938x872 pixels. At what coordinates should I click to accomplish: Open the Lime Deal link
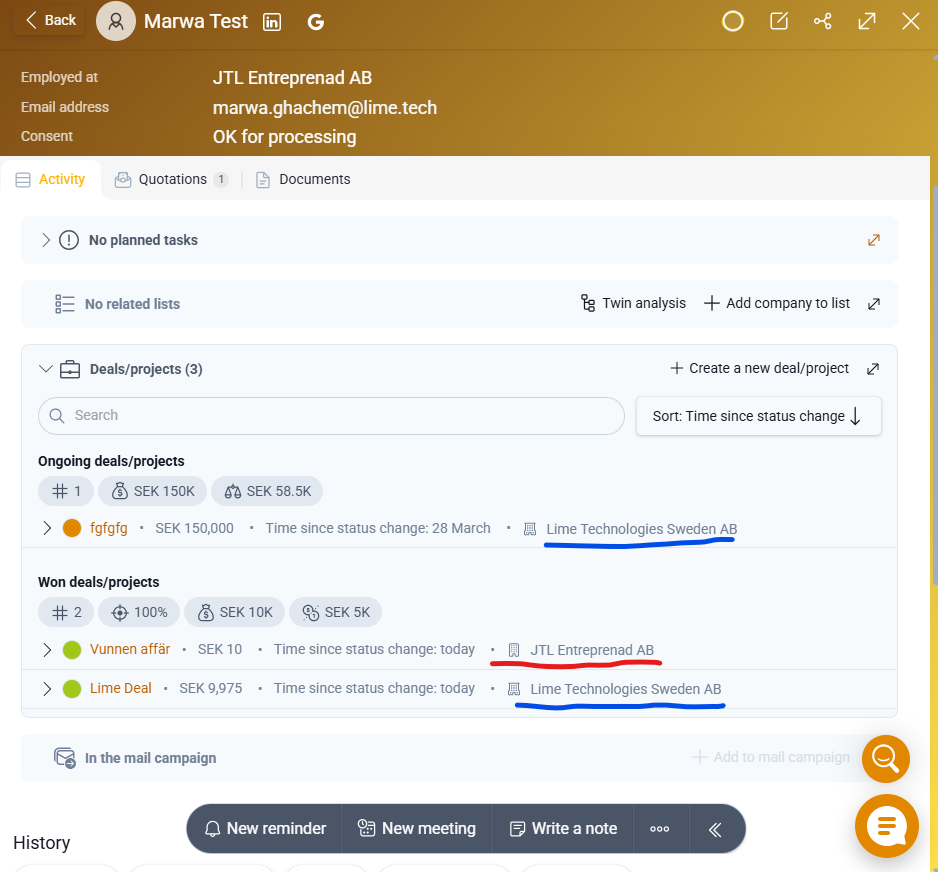[120, 688]
